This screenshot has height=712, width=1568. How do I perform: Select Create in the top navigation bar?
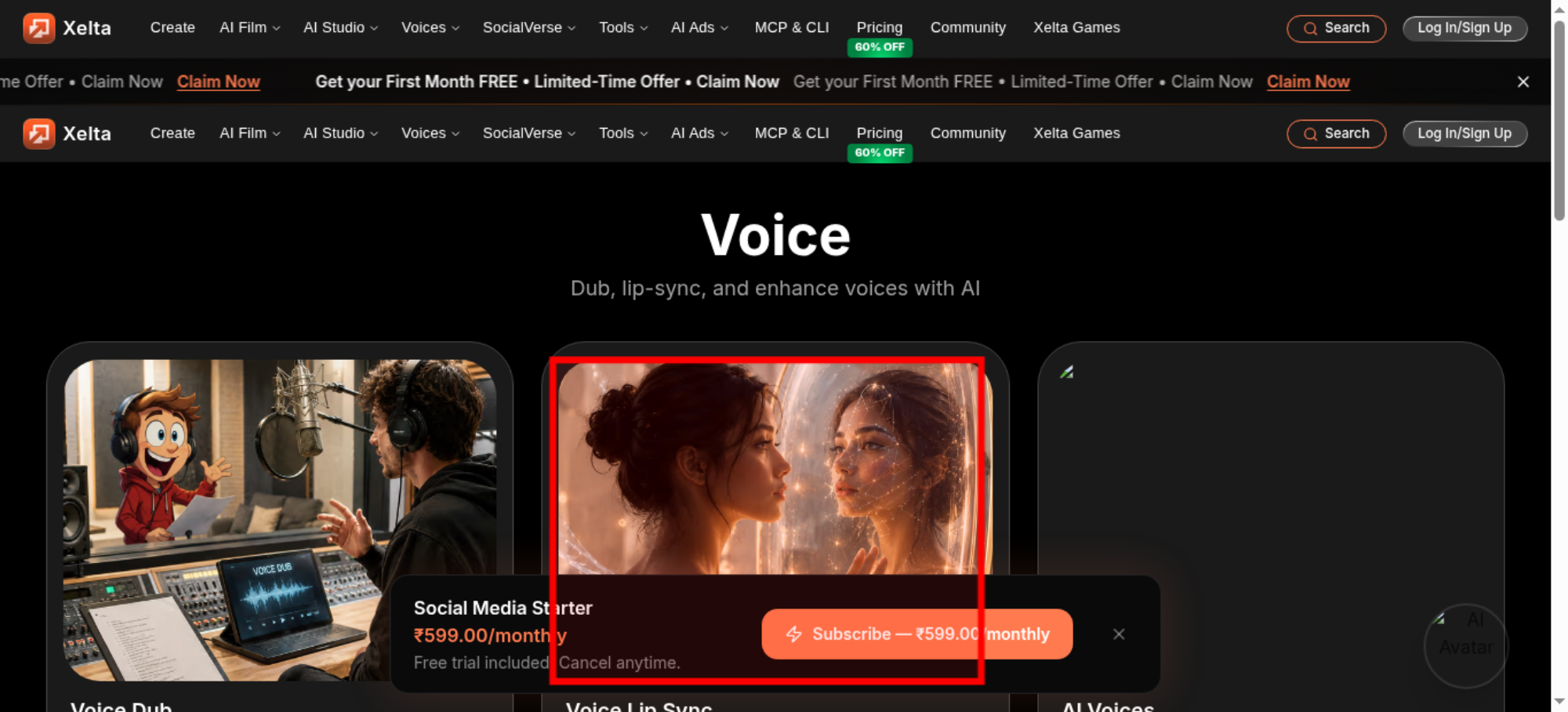pyautogui.click(x=172, y=27)
